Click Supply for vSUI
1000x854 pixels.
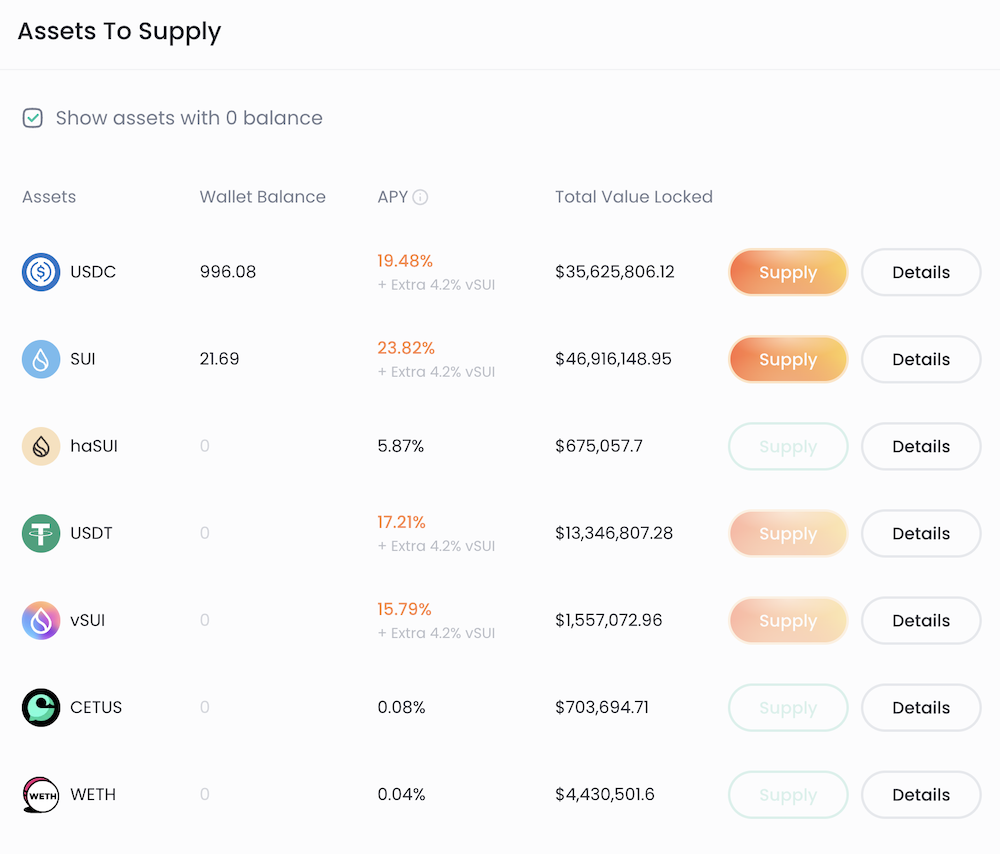pyautogui.click(x=788, y=620)
